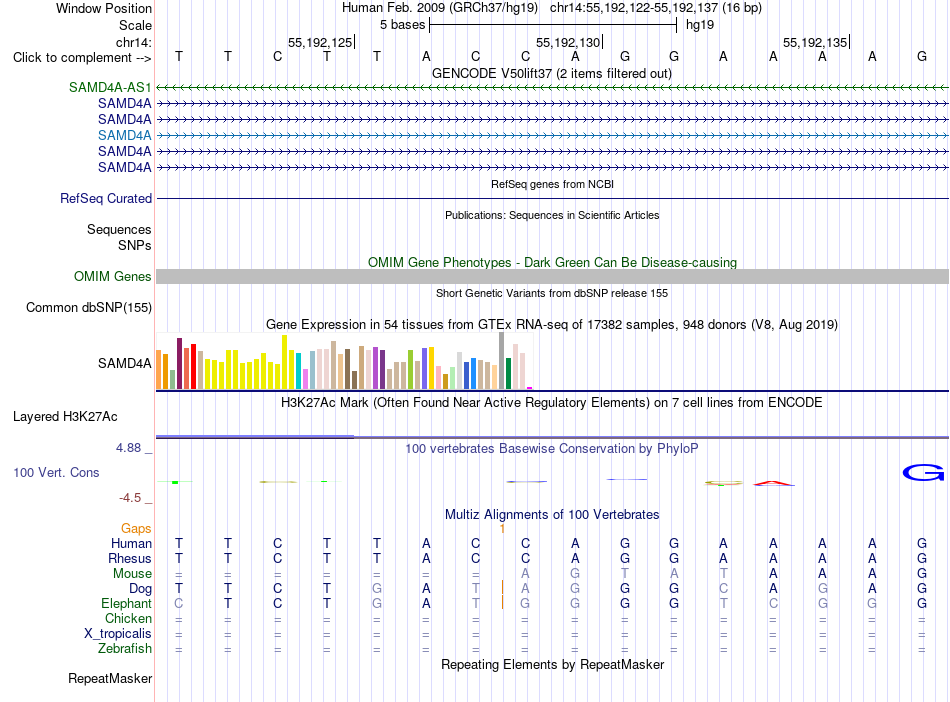950x702 pixels.
Task: Select the Dog alignment row label
Action: [140, 588]
